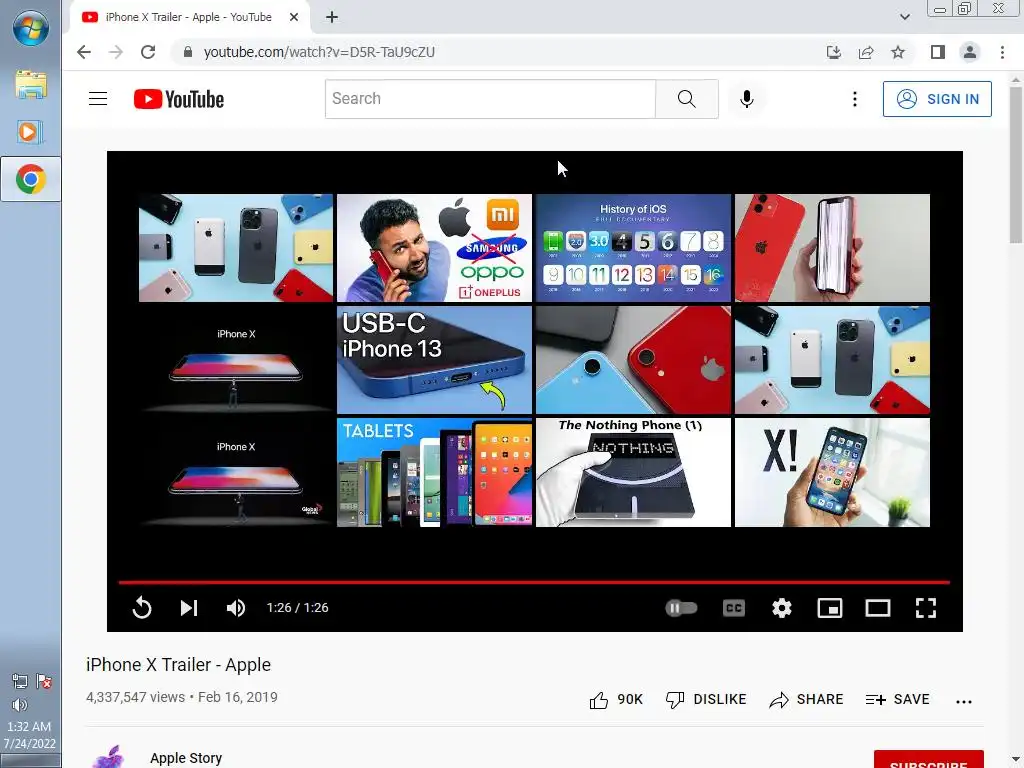
Task: Share this page via address bar icon
Action: tap(866, 52)
